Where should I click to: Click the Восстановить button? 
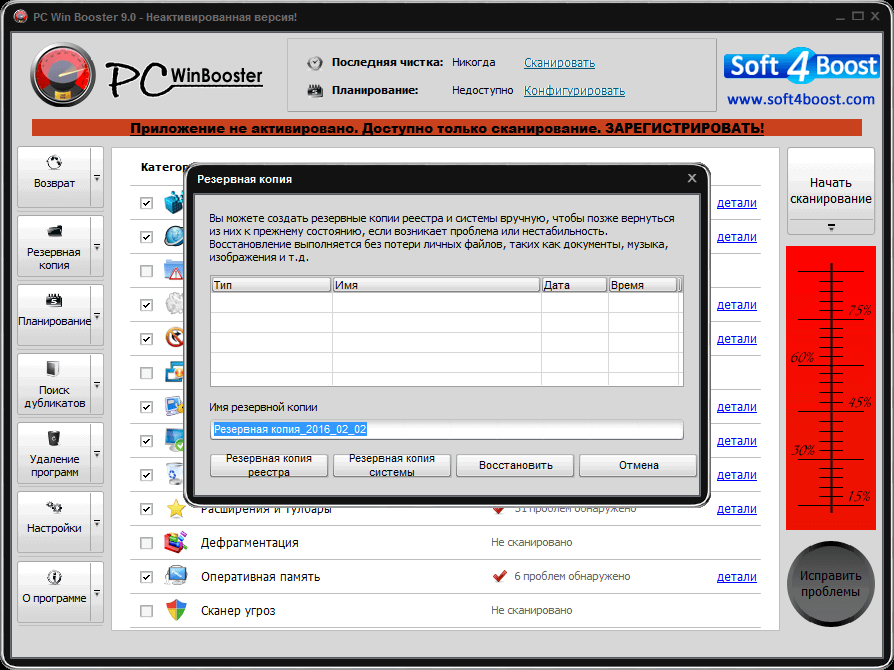(515, 465)
